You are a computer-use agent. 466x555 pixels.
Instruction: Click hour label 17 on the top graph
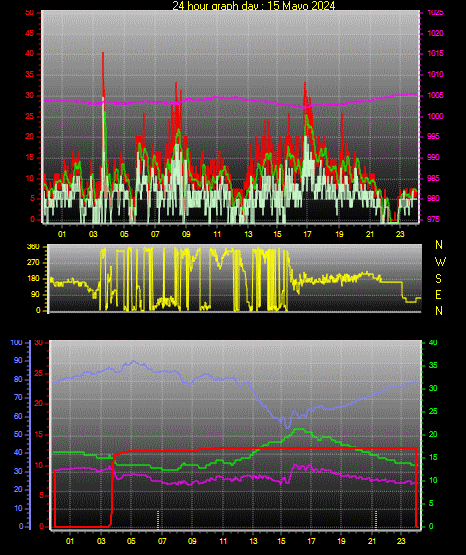tap(307, 234)
